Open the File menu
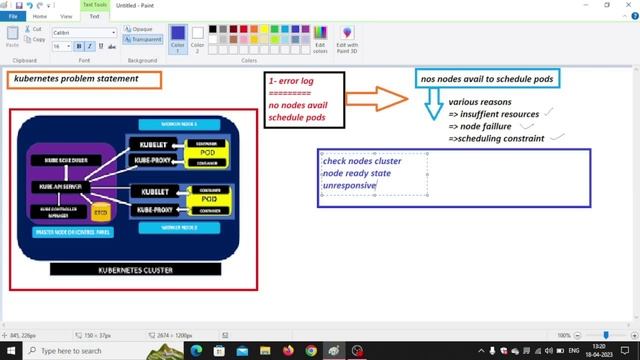 [13, 16]
